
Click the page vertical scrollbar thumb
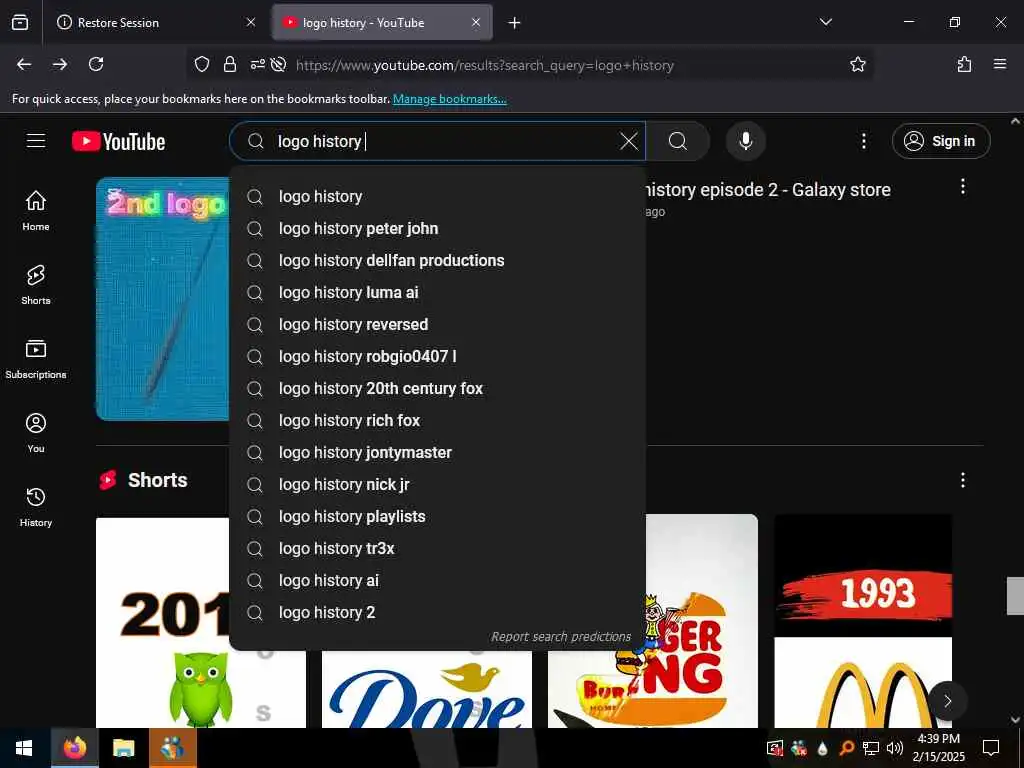(1015, 596)
